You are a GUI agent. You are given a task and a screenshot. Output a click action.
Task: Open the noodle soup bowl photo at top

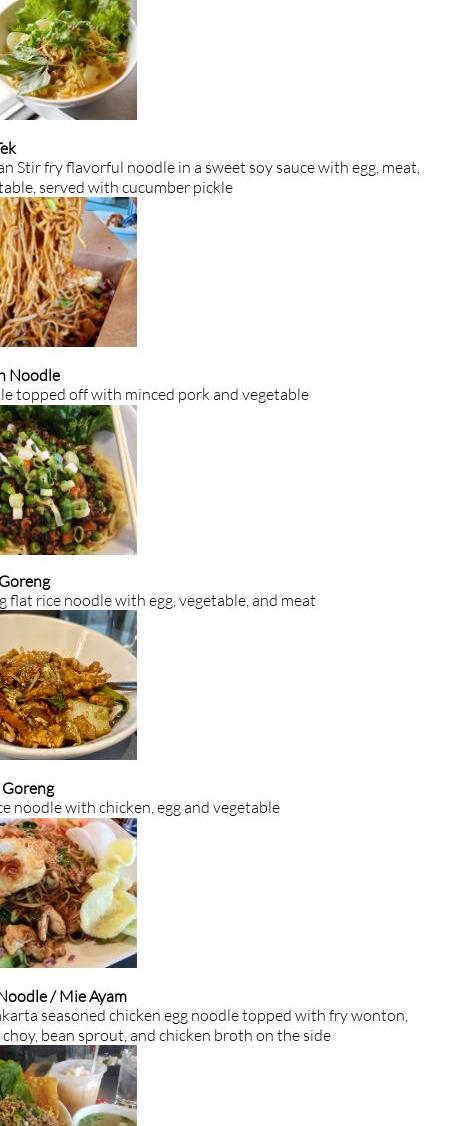tap(67, 59)
